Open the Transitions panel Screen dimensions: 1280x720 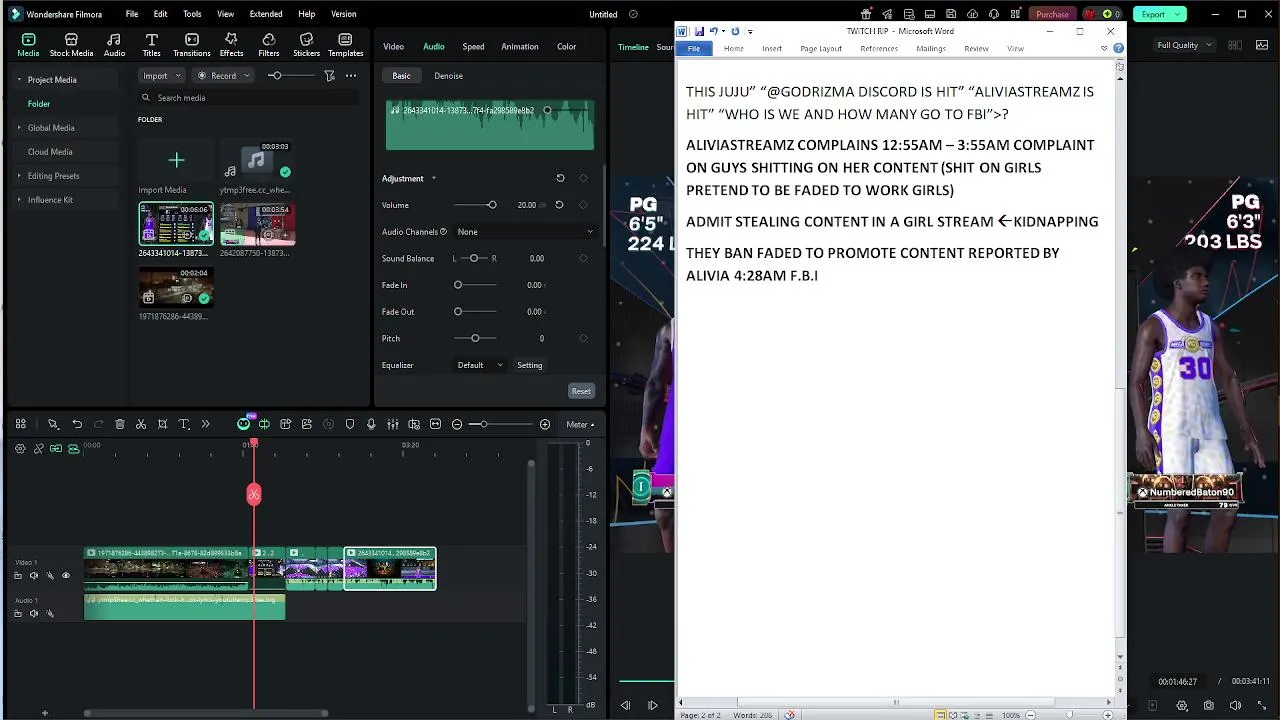click(x=192, y=45)
